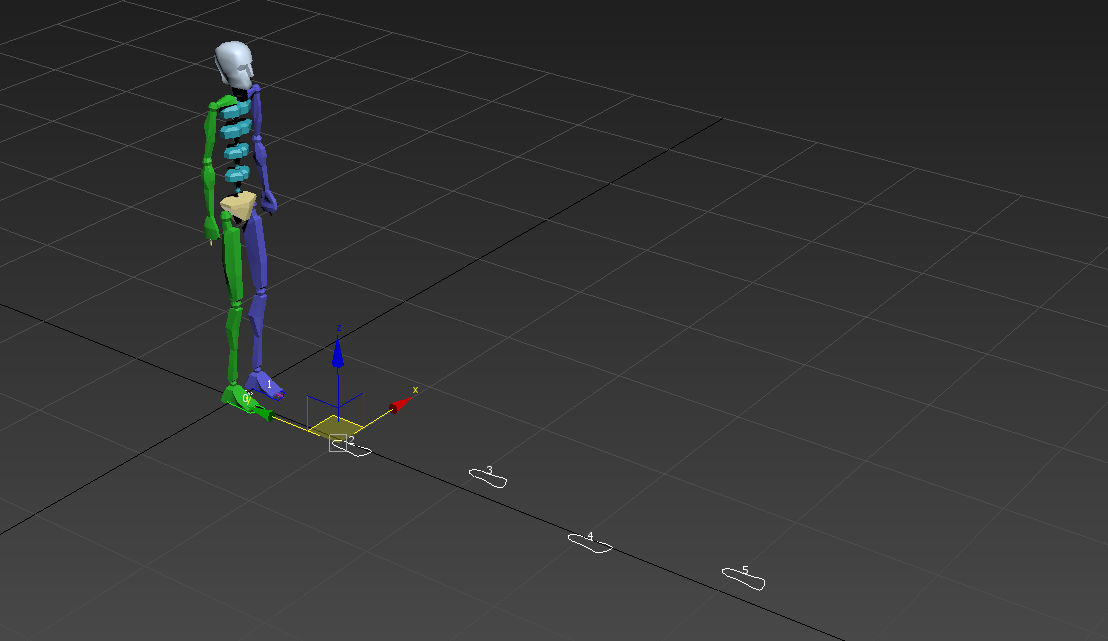This screenshot has width=1108, height=641.
Task: Select the second cyan spine segment from top
Action: point(235,129)
